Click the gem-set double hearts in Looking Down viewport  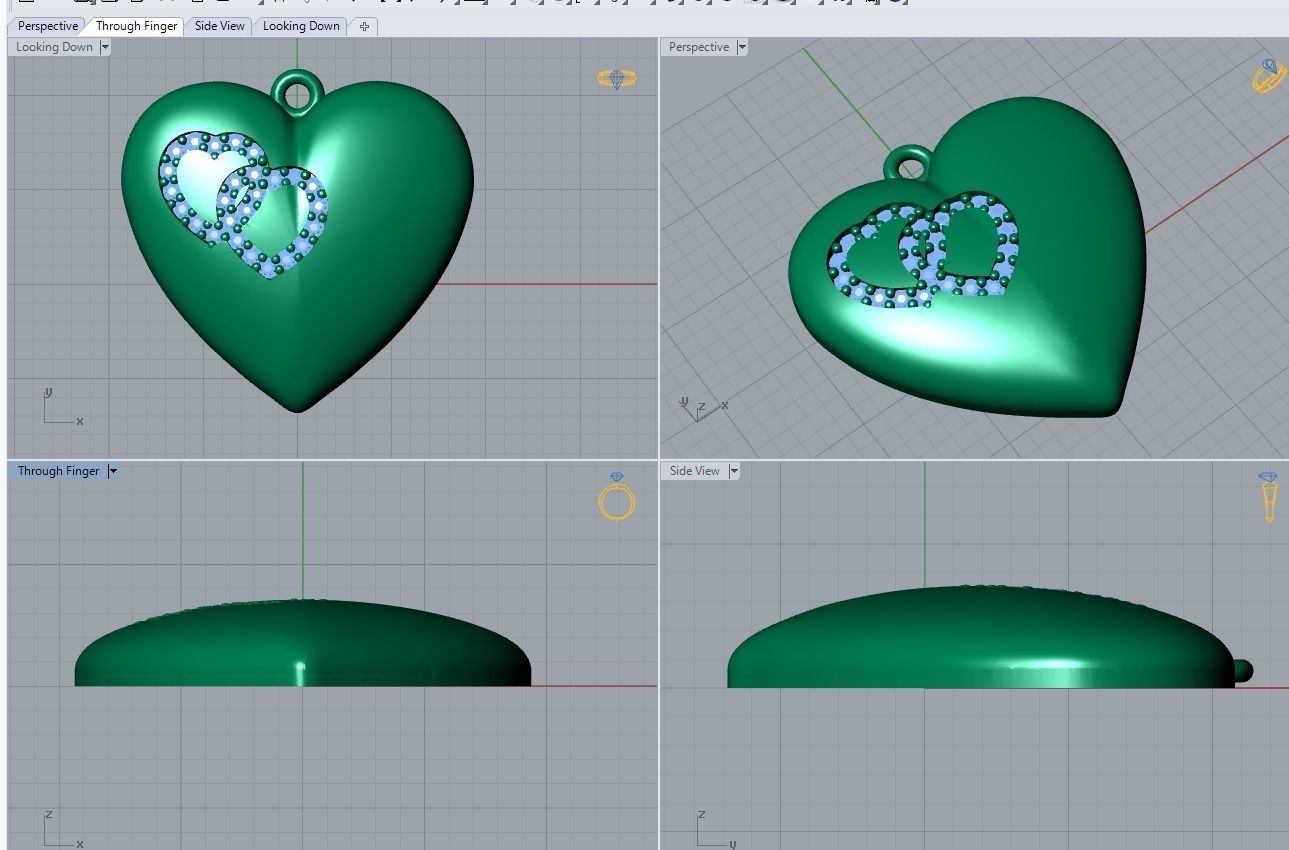pos(243,203)
